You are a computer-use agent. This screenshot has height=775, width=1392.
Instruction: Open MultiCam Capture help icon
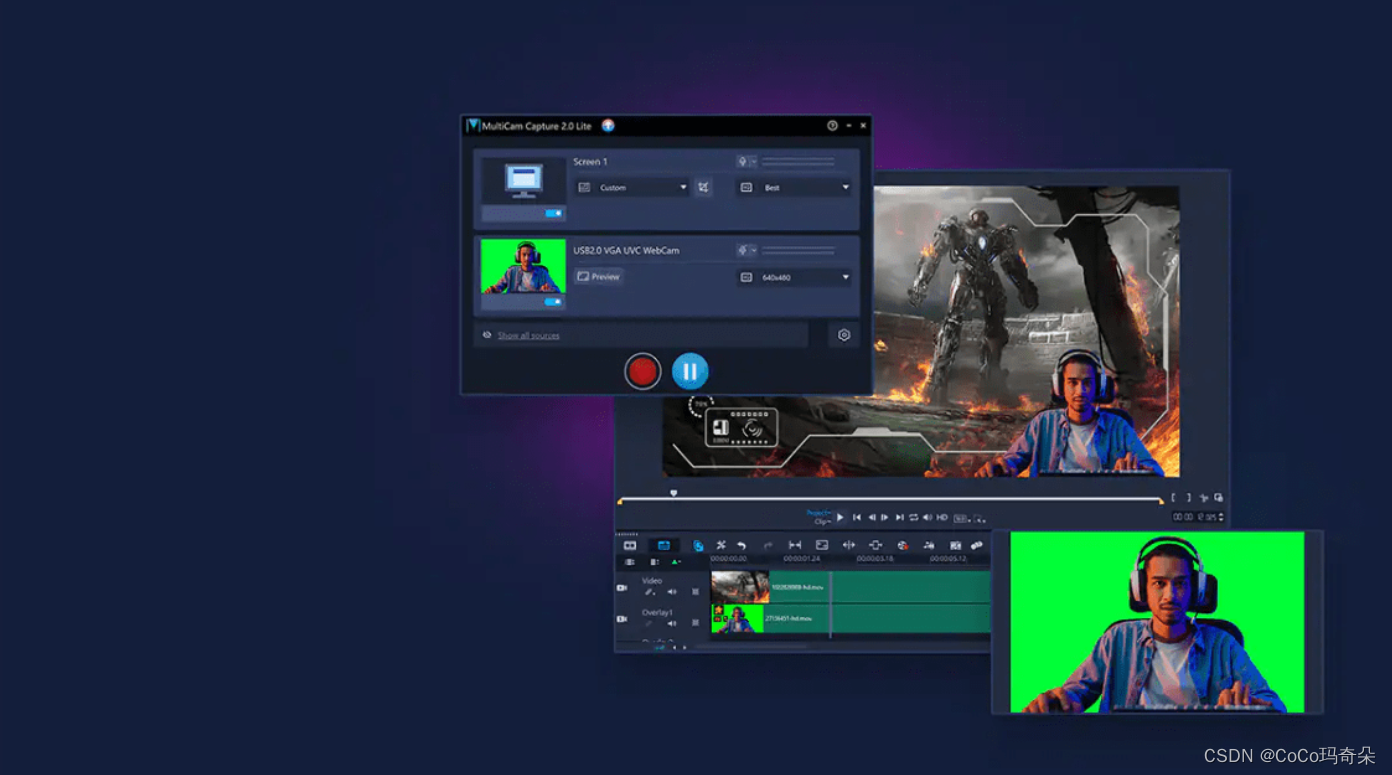pos(832,126)
